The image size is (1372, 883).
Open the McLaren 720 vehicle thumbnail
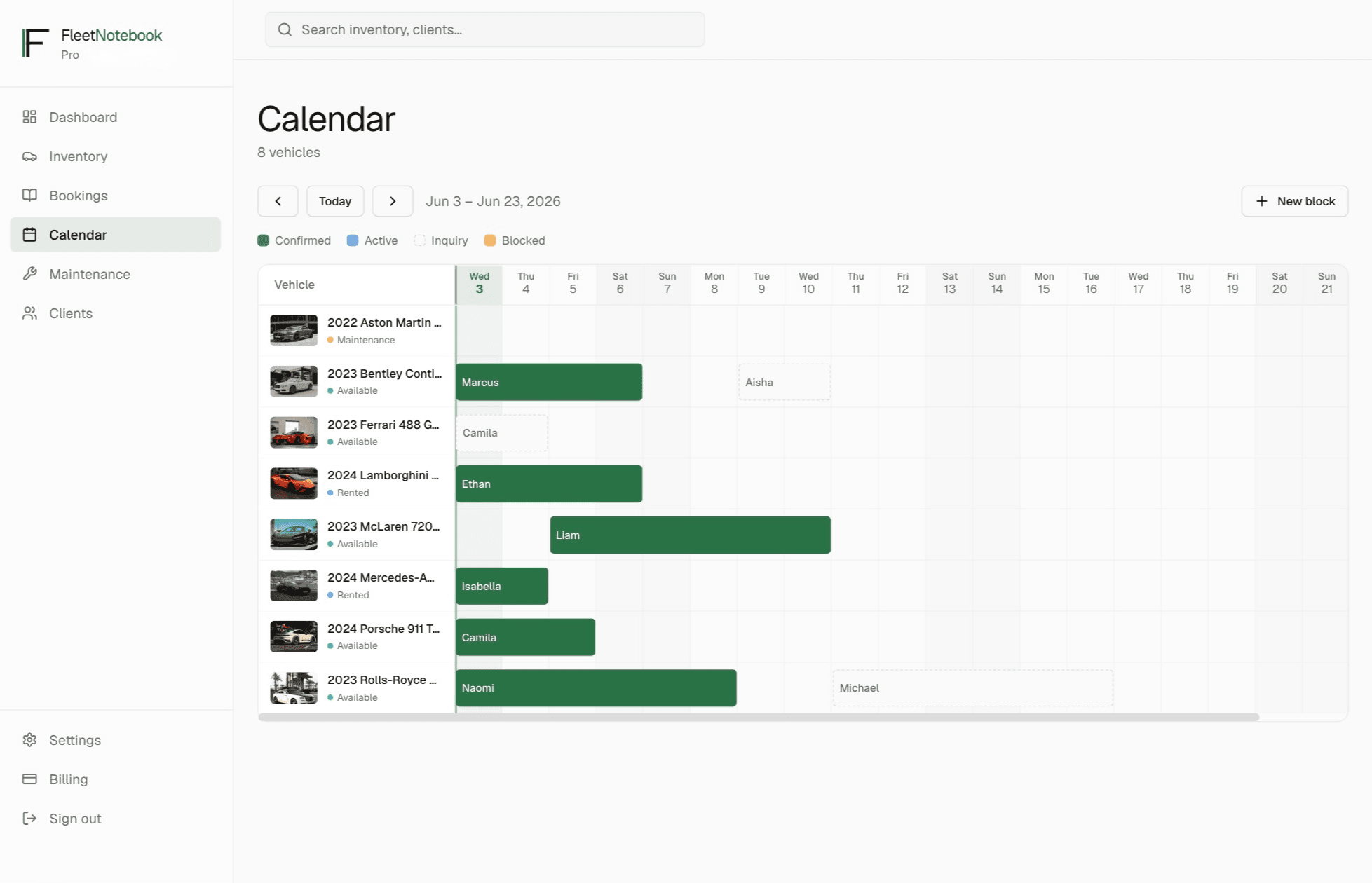tap(294, 535)
